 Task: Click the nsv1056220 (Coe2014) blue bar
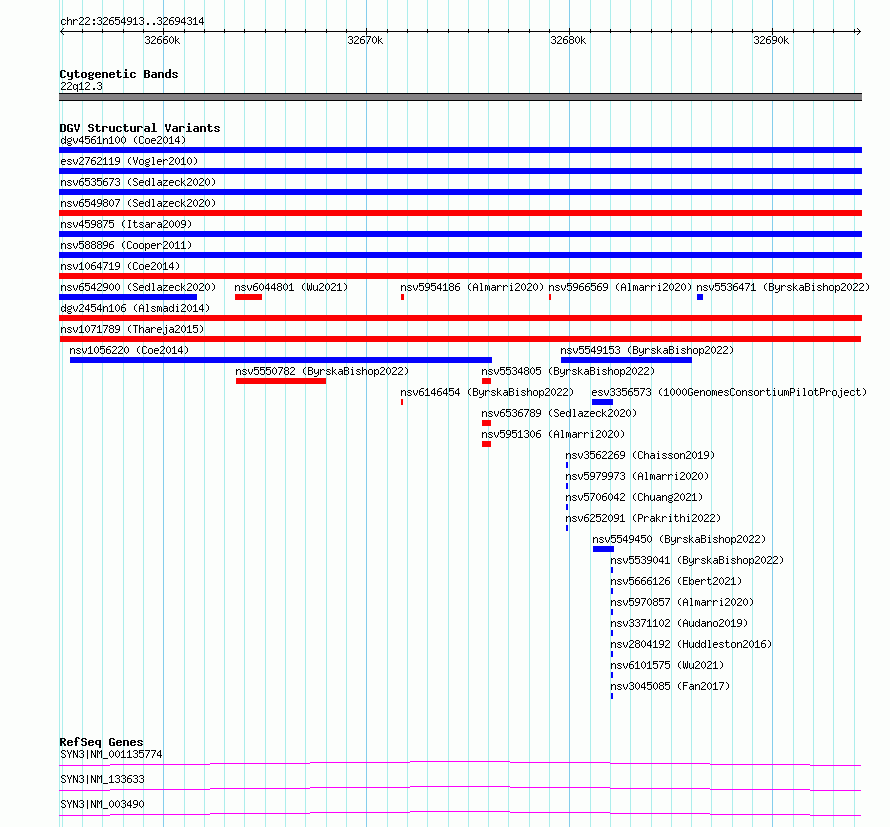pyautogui.click(x=281, y=360)
